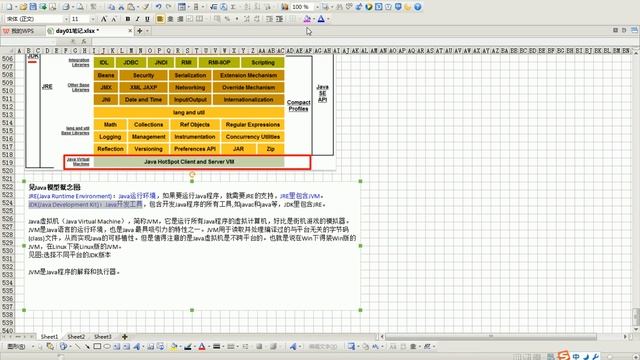Screen dimensions: 640x360
Task: Apply shape fill in the drawing toolbar
Action: coord(173,347)
